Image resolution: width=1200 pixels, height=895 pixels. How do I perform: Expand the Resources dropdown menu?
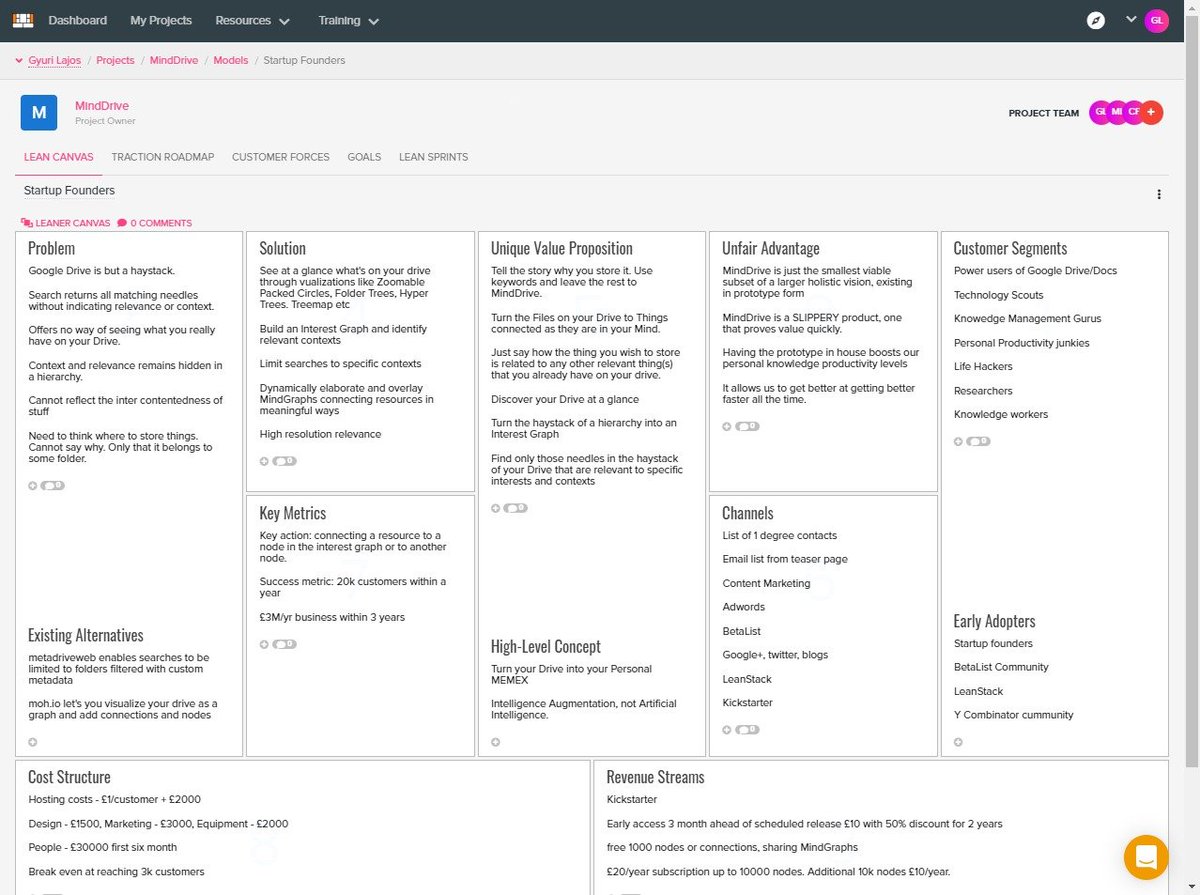tap(252, 20)
